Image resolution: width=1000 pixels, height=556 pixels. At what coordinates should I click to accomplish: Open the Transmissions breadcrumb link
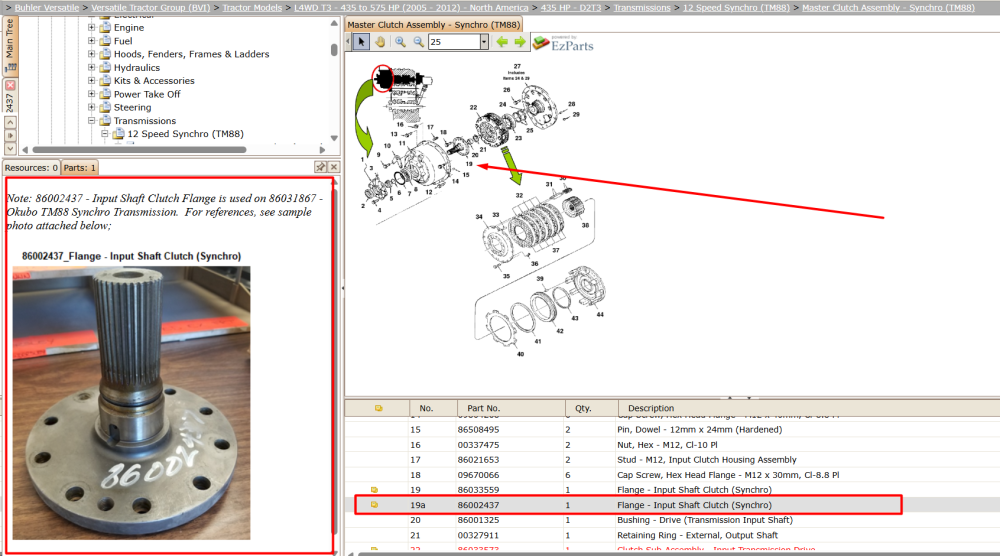642,8
